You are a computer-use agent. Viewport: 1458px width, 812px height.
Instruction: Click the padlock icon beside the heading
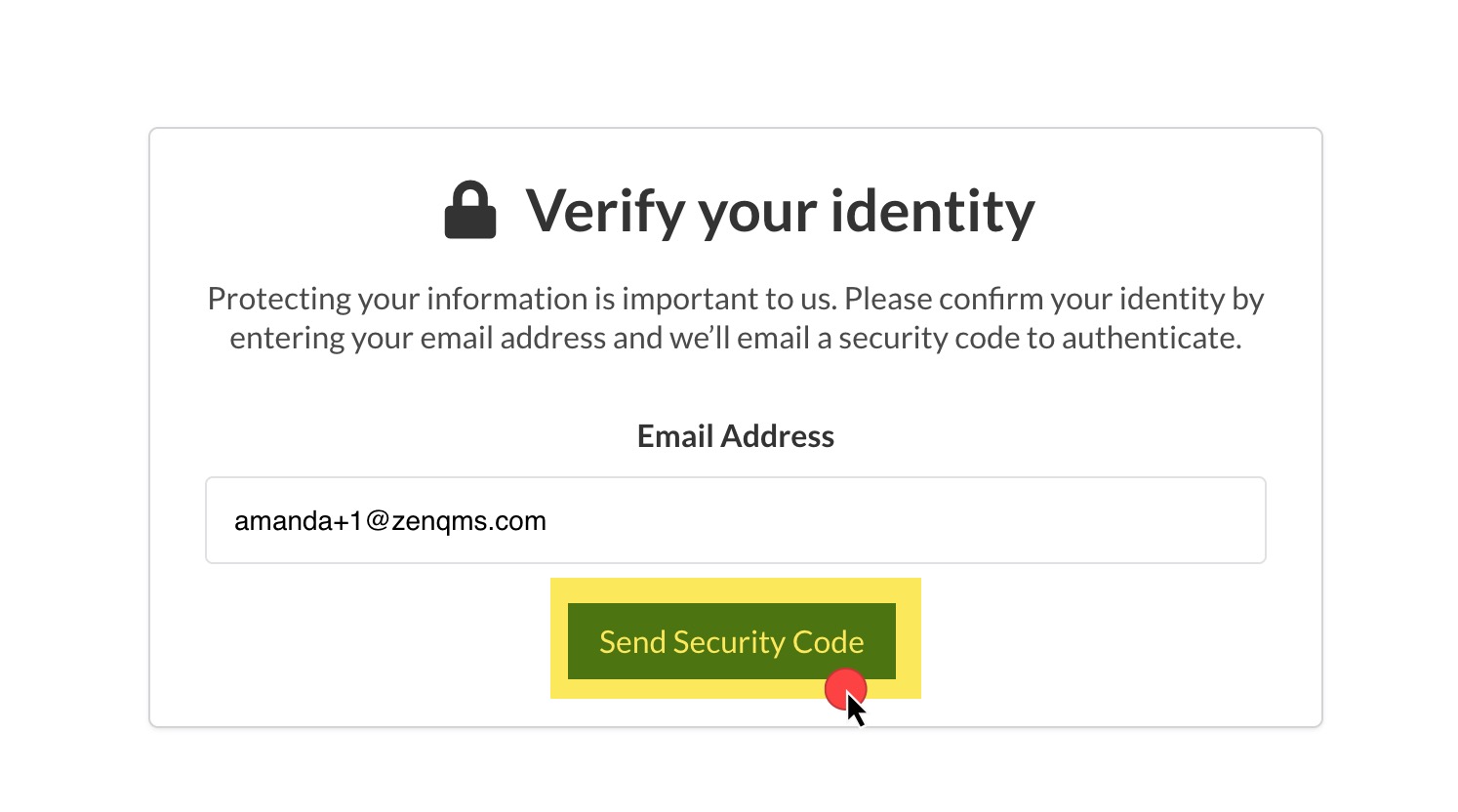(470, 210)
